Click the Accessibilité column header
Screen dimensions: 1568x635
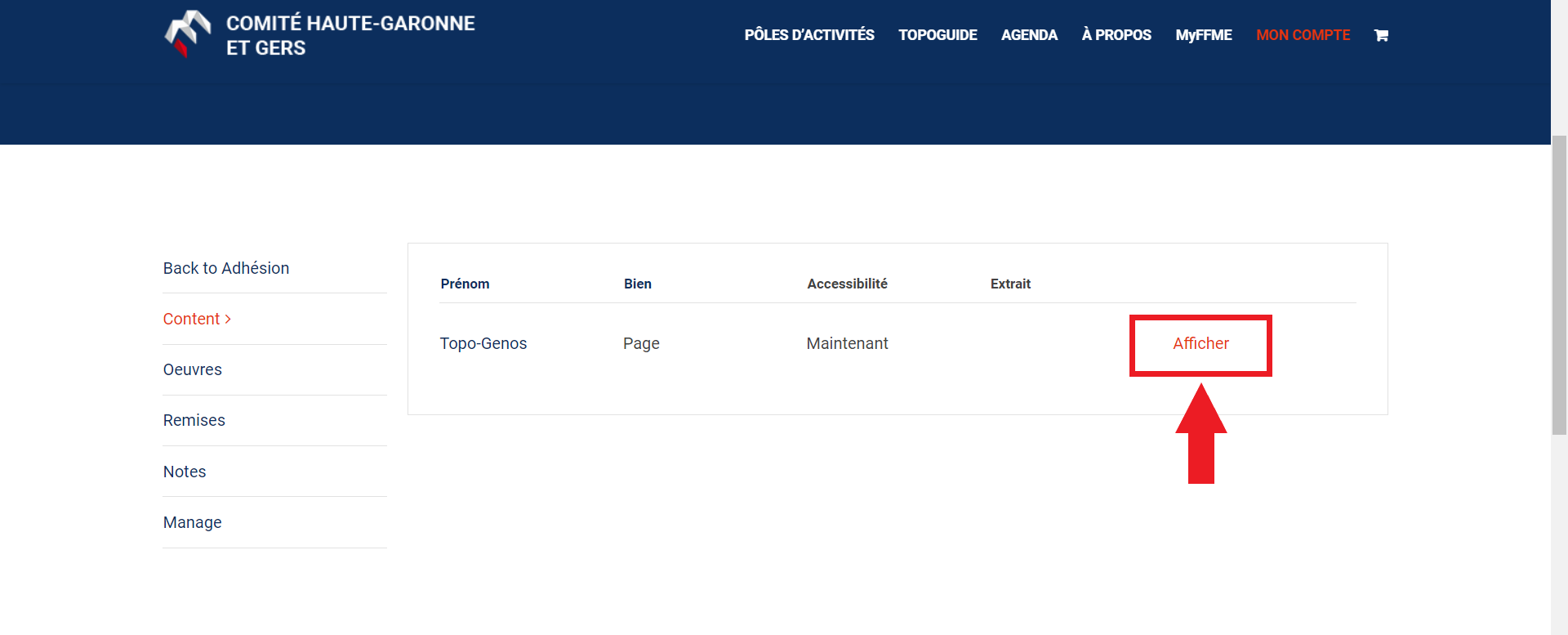point(847,284)
